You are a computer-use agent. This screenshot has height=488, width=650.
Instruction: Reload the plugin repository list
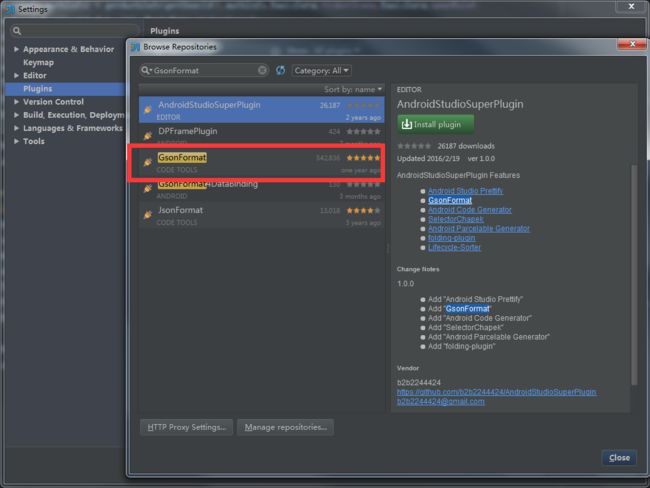(280, 70)
